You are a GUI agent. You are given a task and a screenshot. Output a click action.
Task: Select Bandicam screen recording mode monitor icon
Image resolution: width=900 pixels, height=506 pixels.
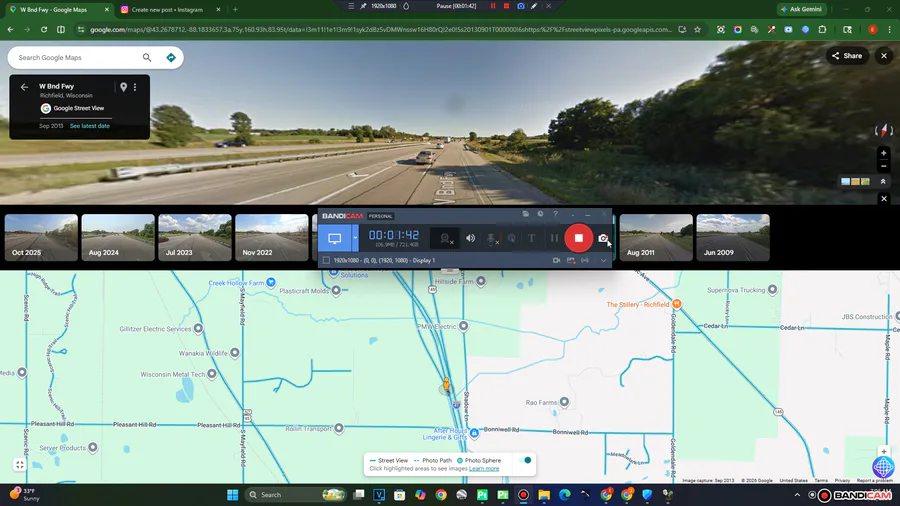click(335, 238)
